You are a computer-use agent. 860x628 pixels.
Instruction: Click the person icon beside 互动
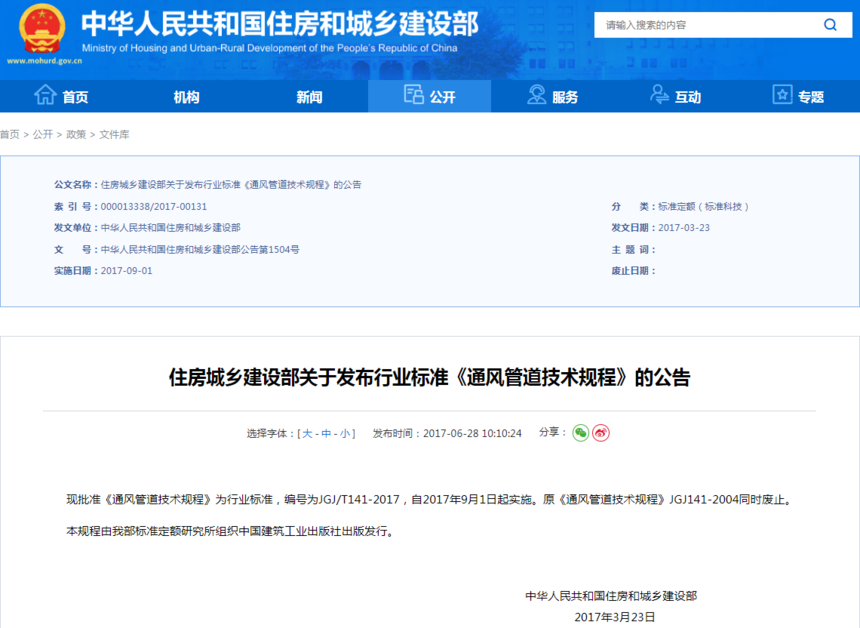pyautogui.click(x=659, y=94)
